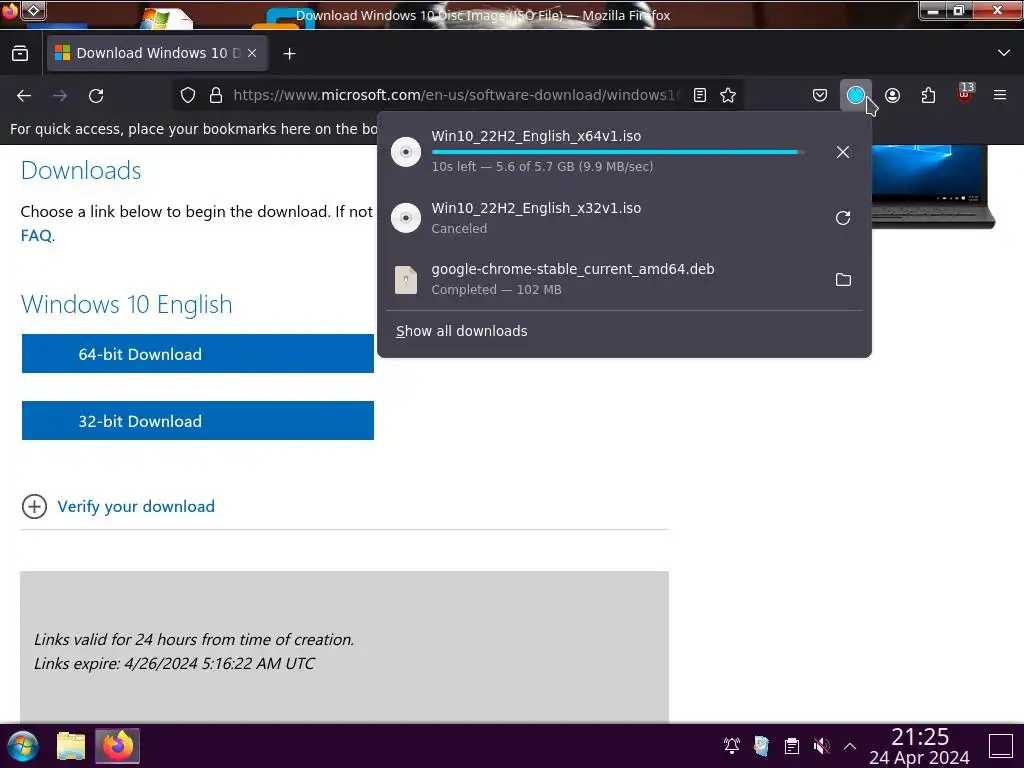Click the downloads progress toolbar button
The height and width of the screenshot is (768, 1024).
856,95
